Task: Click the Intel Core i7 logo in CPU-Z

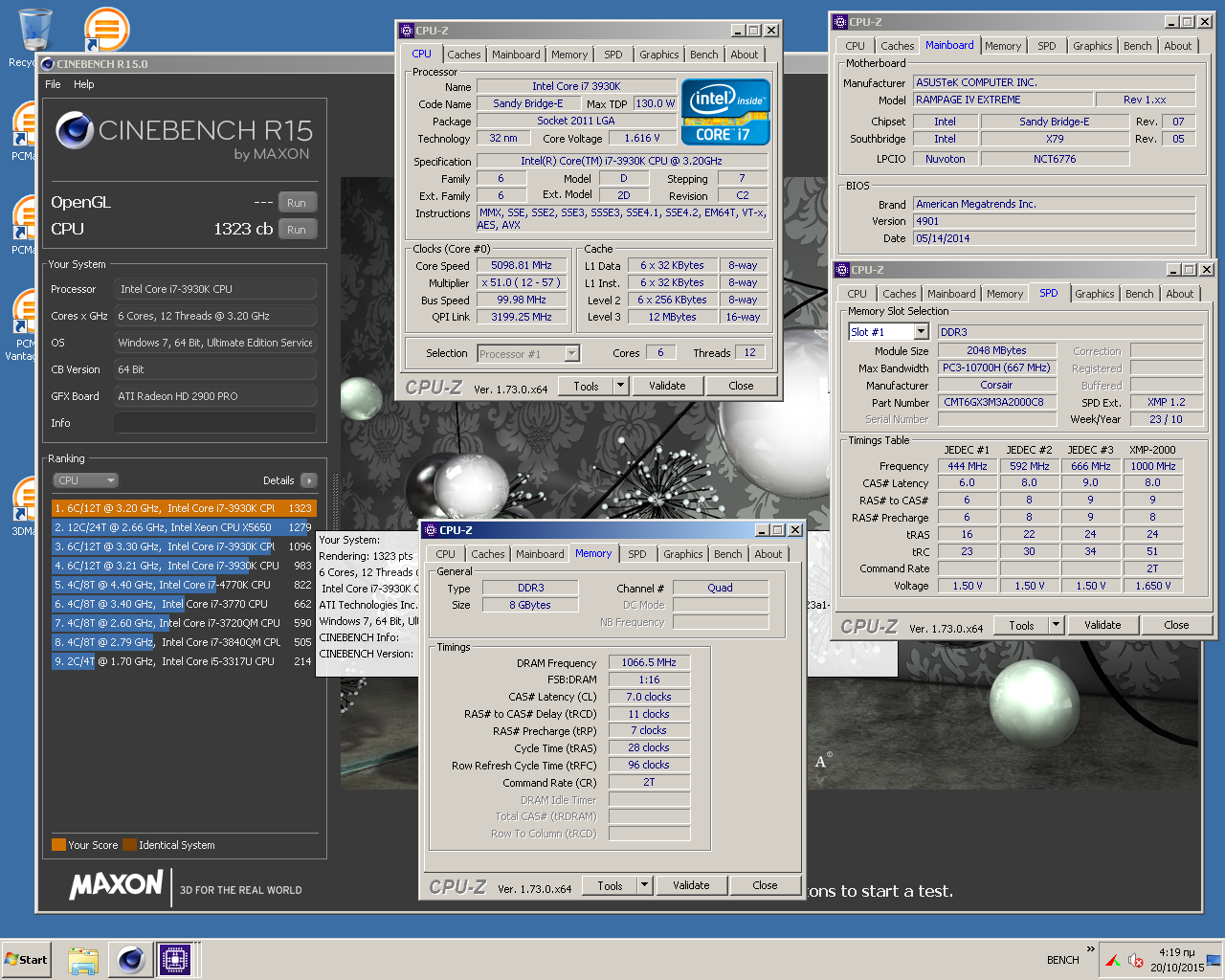Action: point(725,112)
